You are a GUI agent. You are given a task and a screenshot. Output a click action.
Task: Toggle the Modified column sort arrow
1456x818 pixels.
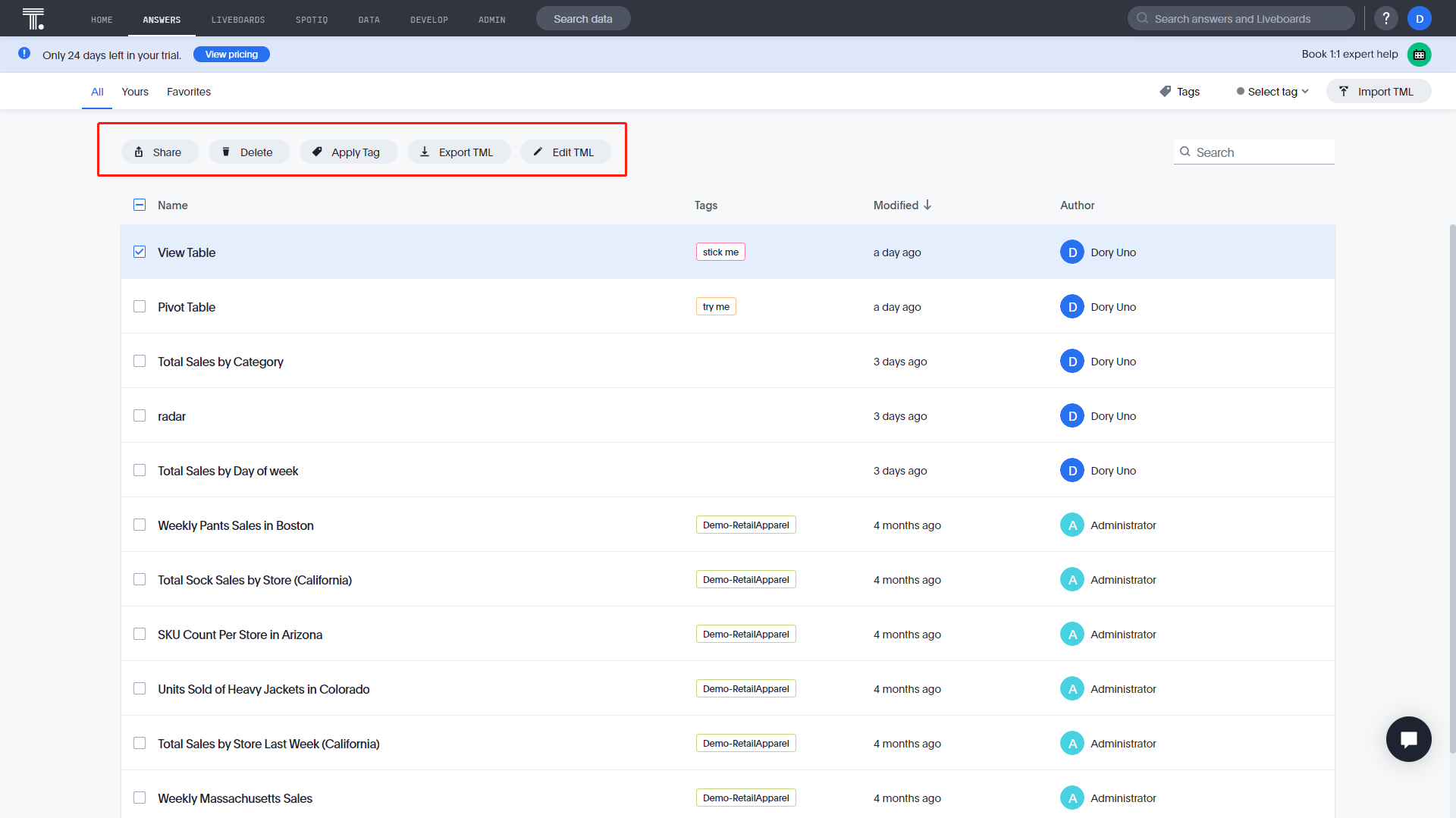(928, 205)
